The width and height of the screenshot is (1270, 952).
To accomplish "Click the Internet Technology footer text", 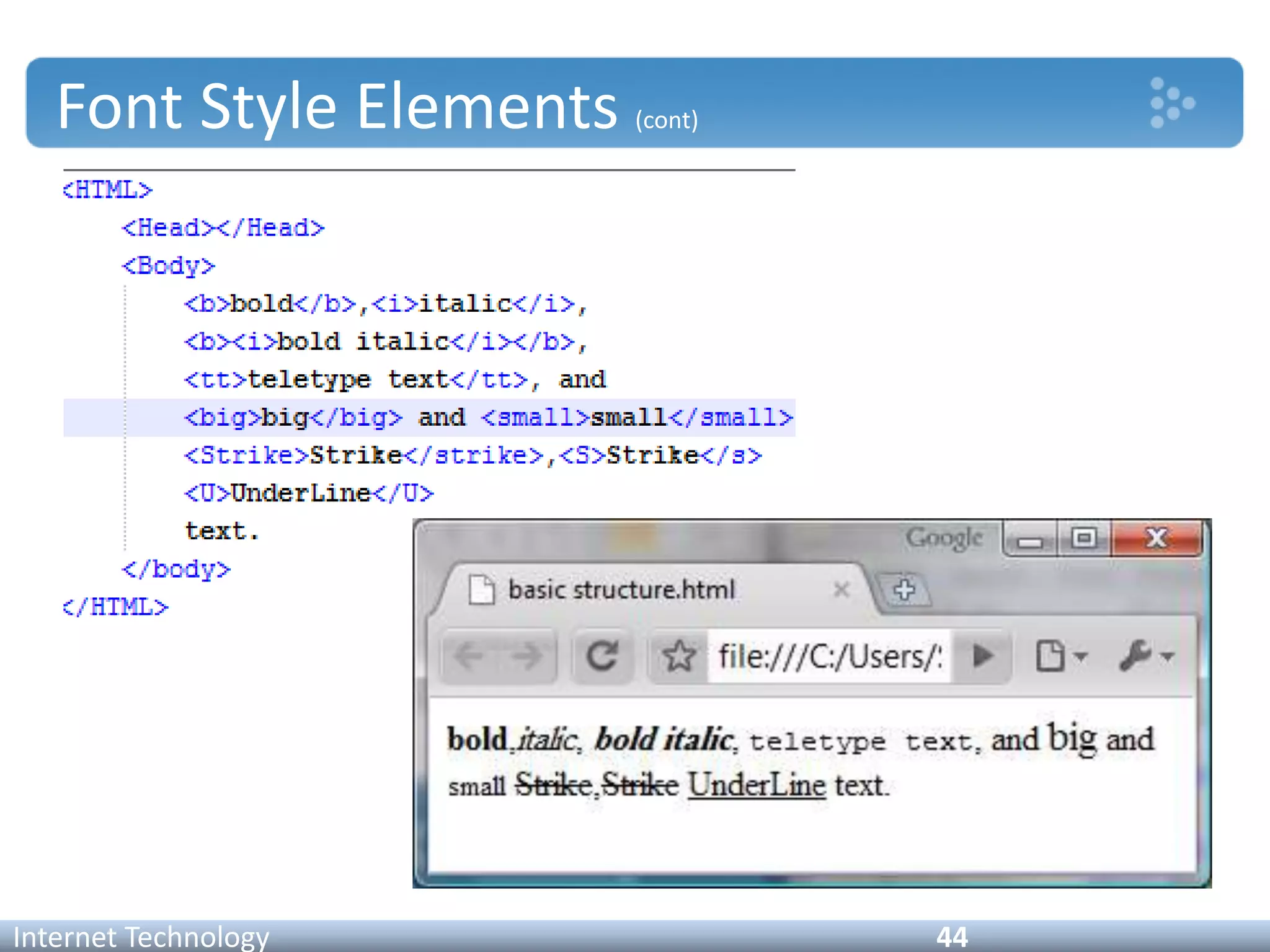I will coord(141,937).
